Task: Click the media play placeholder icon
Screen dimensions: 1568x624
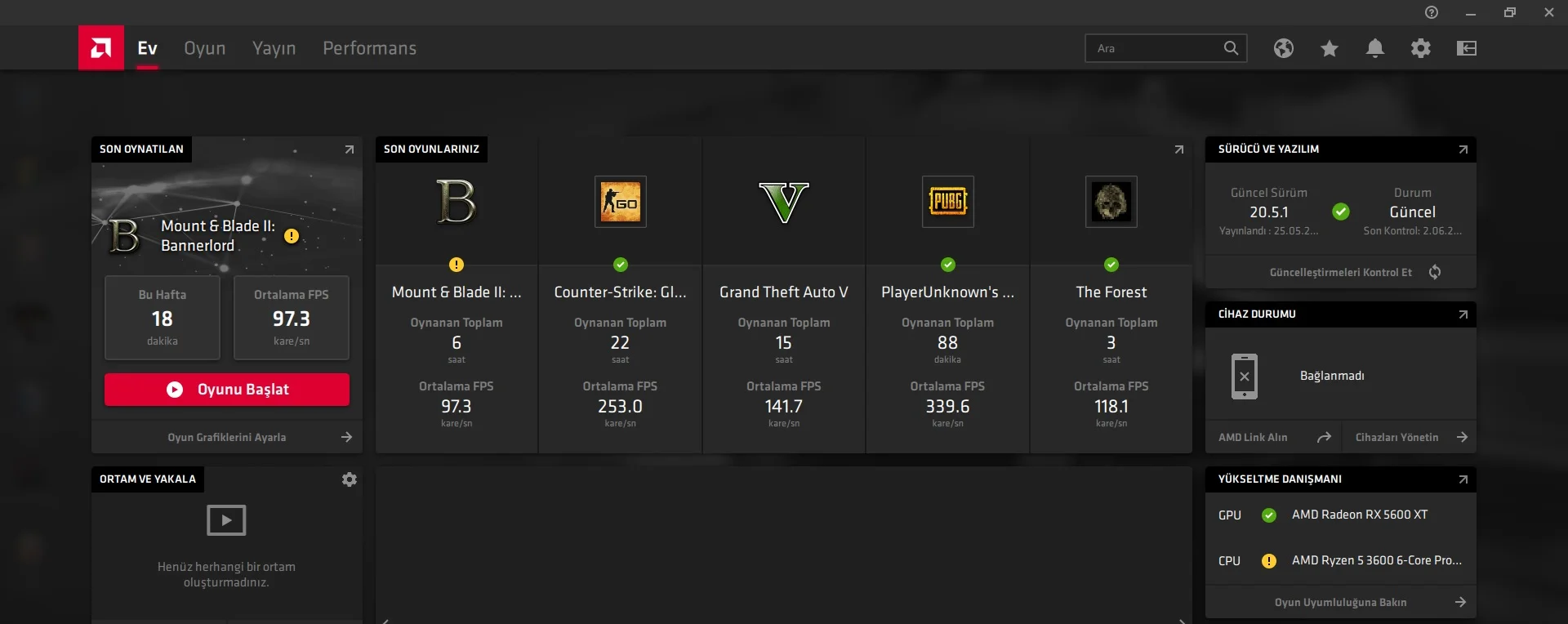Action: coord(227,520)
